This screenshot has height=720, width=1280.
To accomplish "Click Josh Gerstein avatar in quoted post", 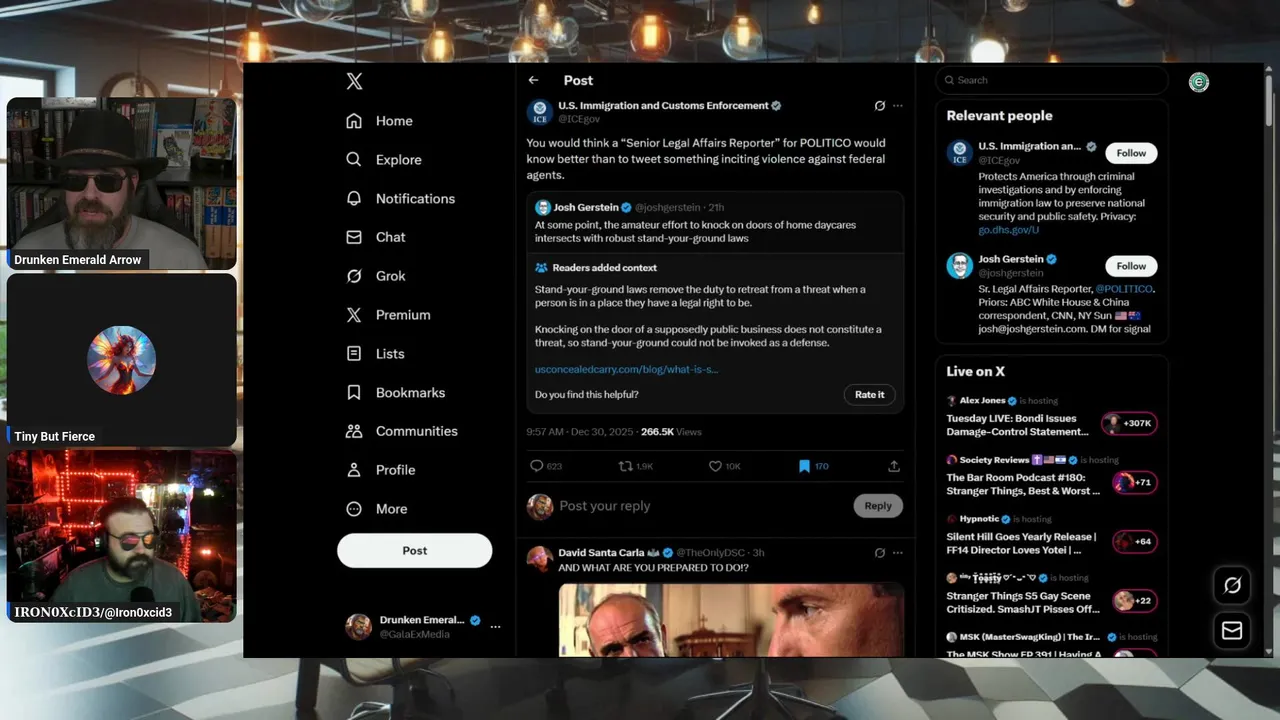I will [543, 208].
